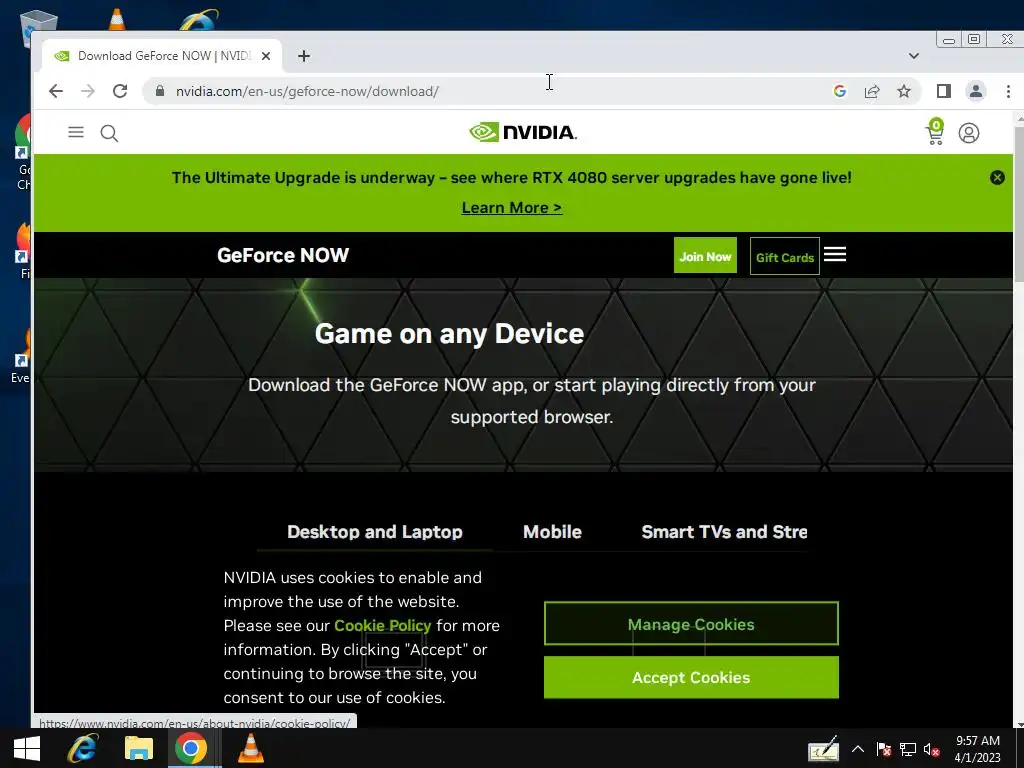Reload the NVIDIA page
Image resolution: width=1024 pixels, height=768 pixels.
[x=120, y=91]
